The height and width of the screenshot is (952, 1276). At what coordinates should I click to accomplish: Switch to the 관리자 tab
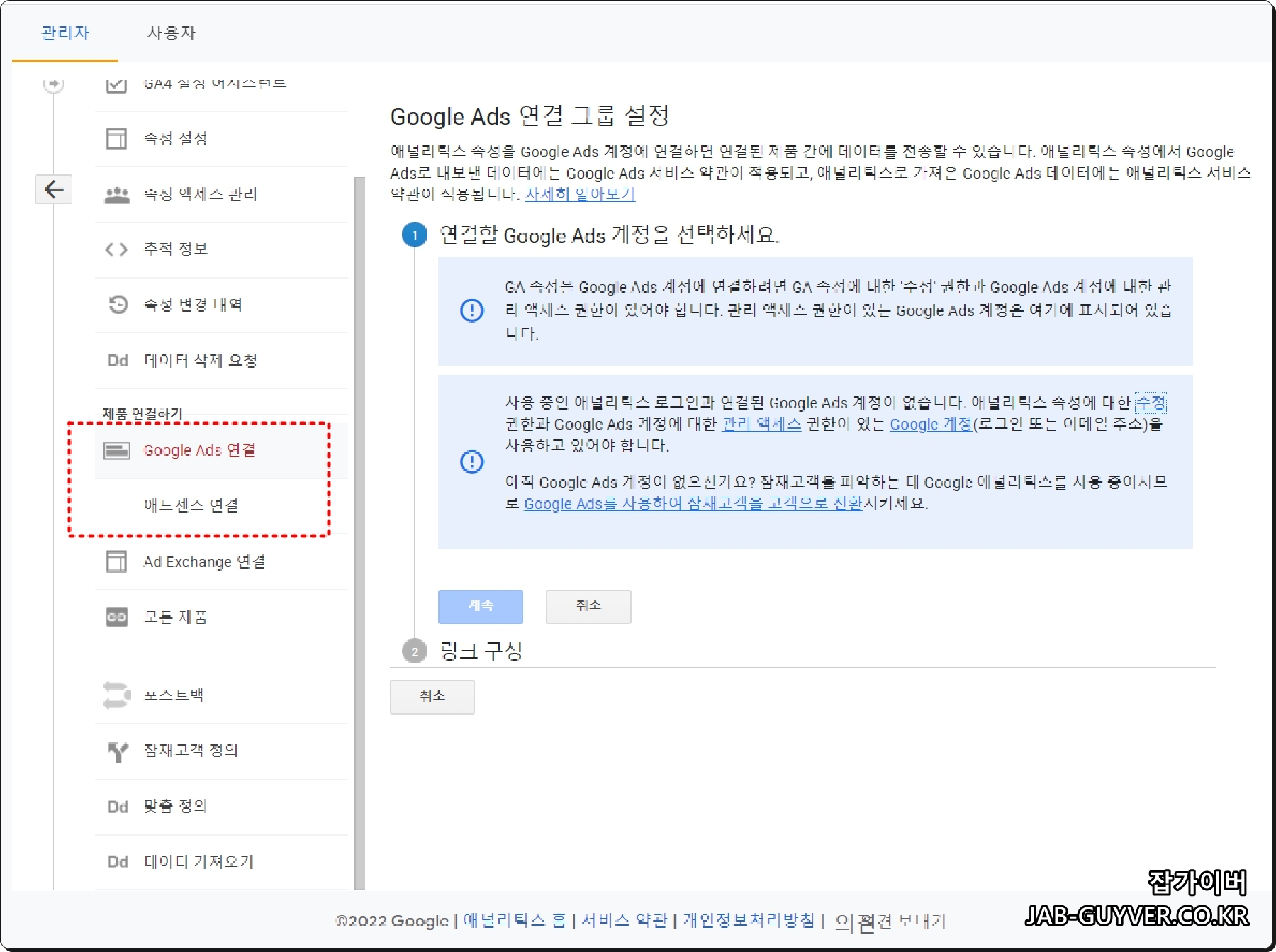(x=65, y=33)
